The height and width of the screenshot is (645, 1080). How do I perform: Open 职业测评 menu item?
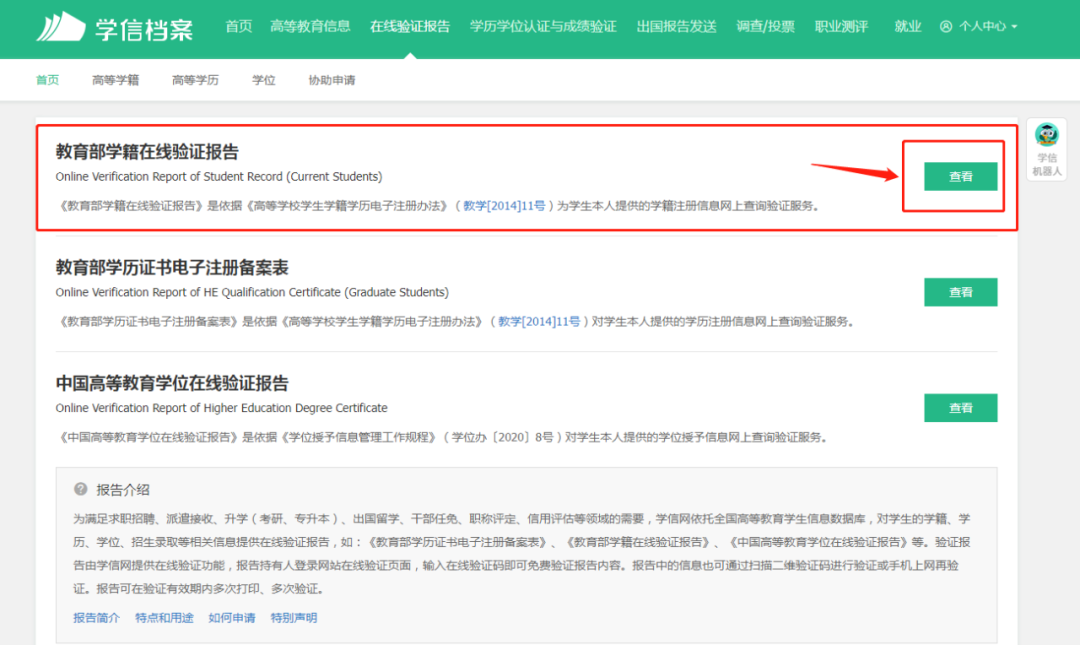coord(841,27)
